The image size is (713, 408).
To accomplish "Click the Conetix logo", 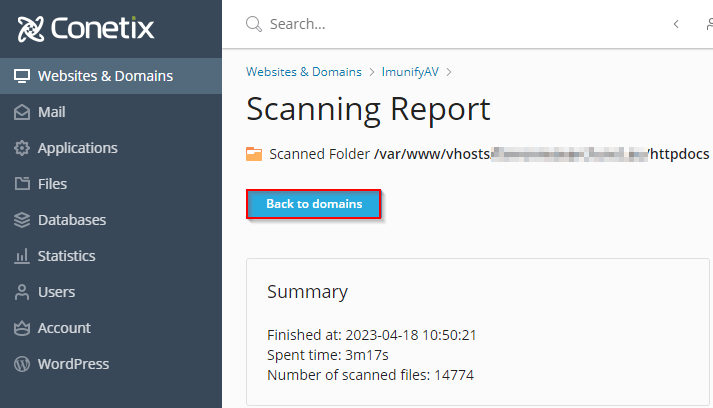I will point(85,28).
